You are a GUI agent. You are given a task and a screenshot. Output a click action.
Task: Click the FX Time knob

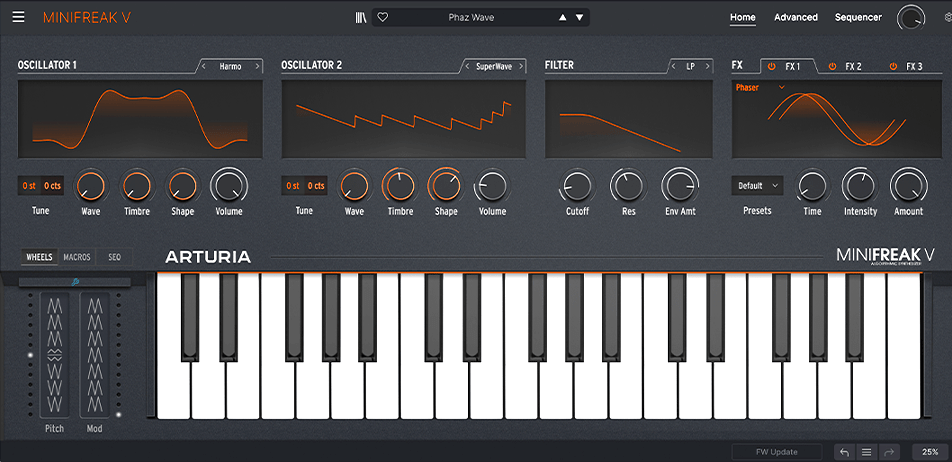click(x=812, y=186)
